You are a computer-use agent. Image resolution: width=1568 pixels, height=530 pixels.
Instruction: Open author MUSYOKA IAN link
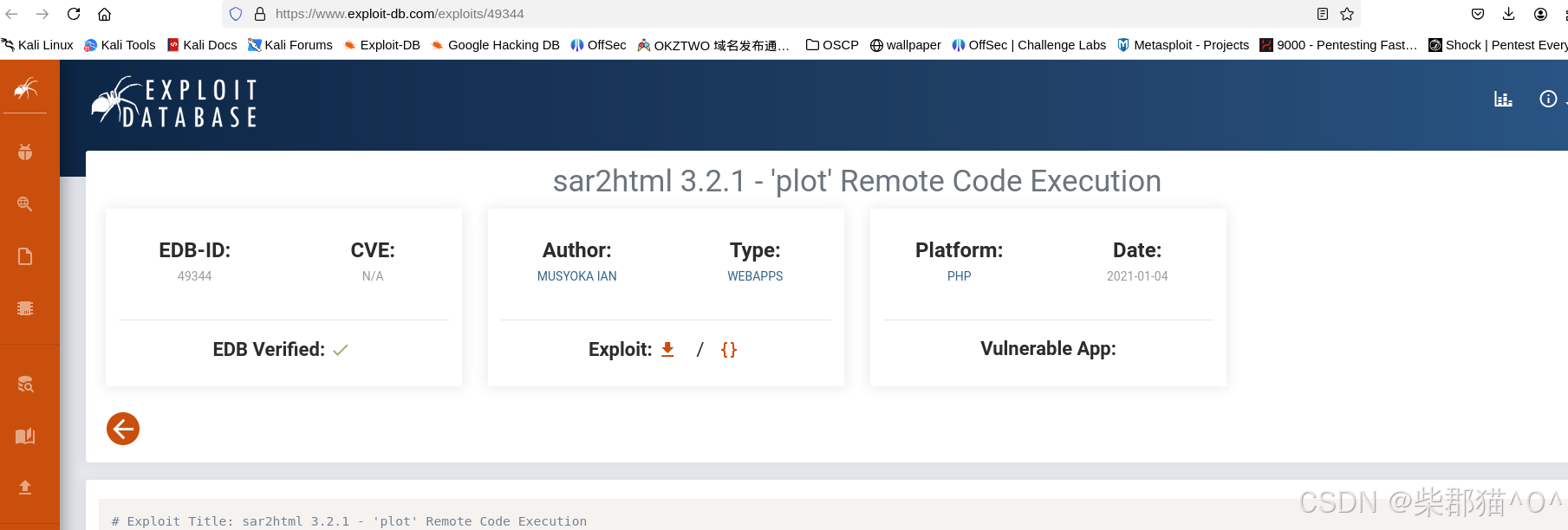coord(576,276)
